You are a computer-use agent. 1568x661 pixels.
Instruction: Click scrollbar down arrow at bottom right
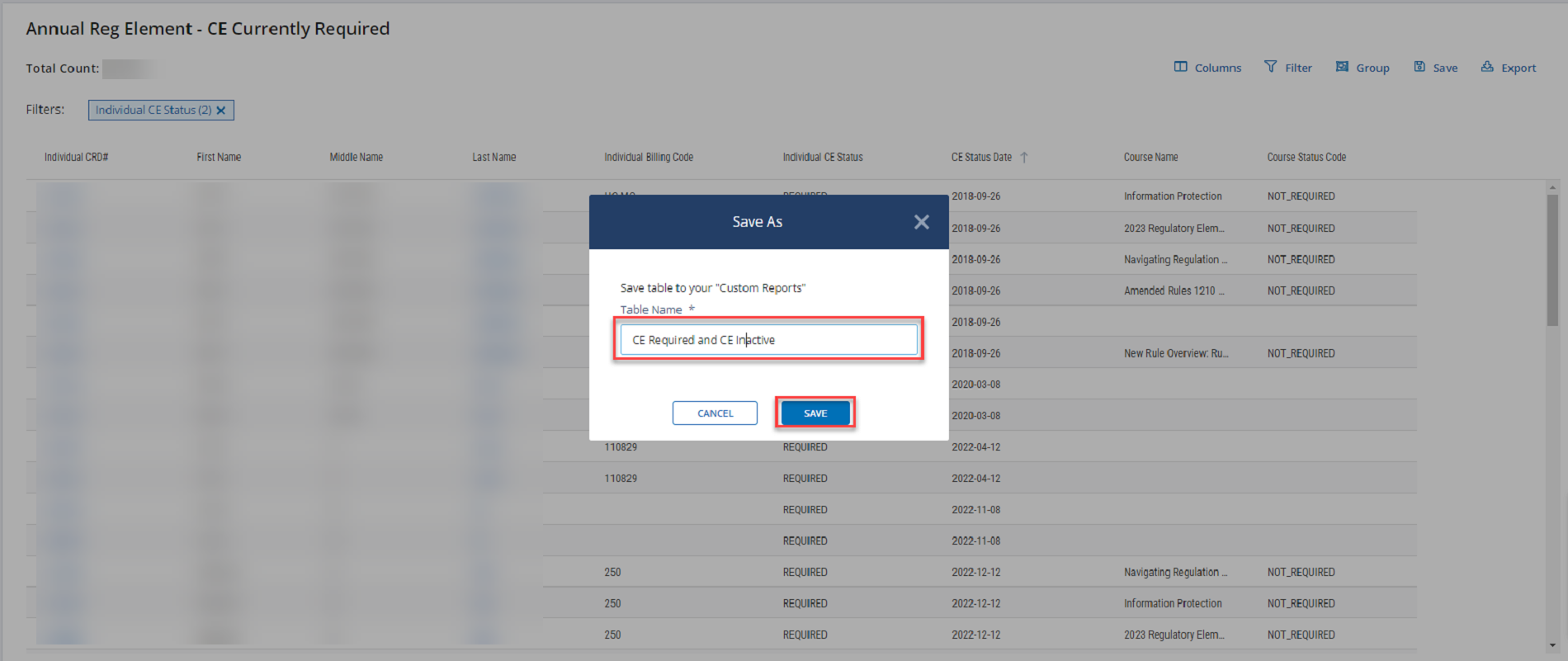1552,645
